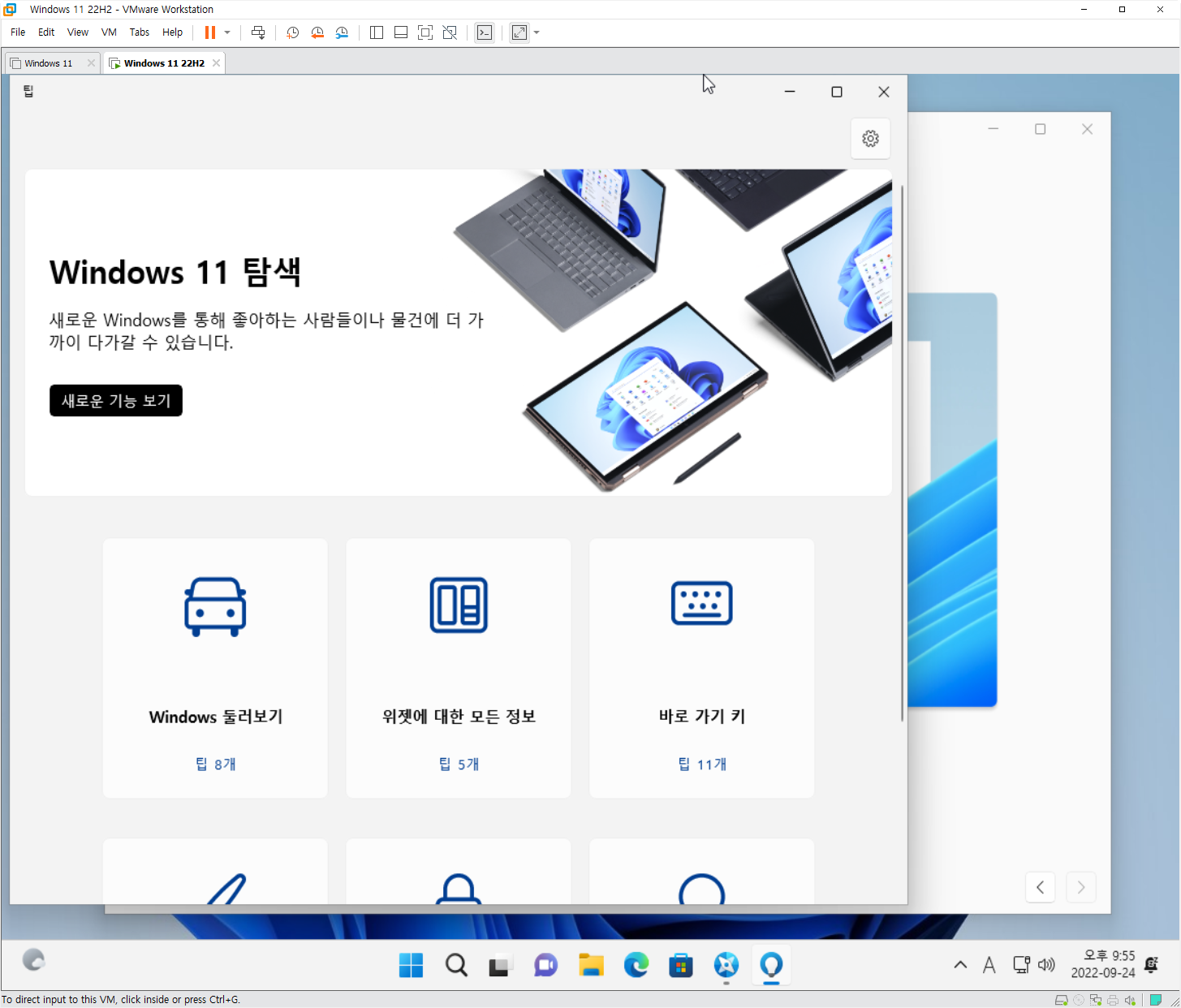
Task: Switch to Unity mode
Action: point(450,32)
